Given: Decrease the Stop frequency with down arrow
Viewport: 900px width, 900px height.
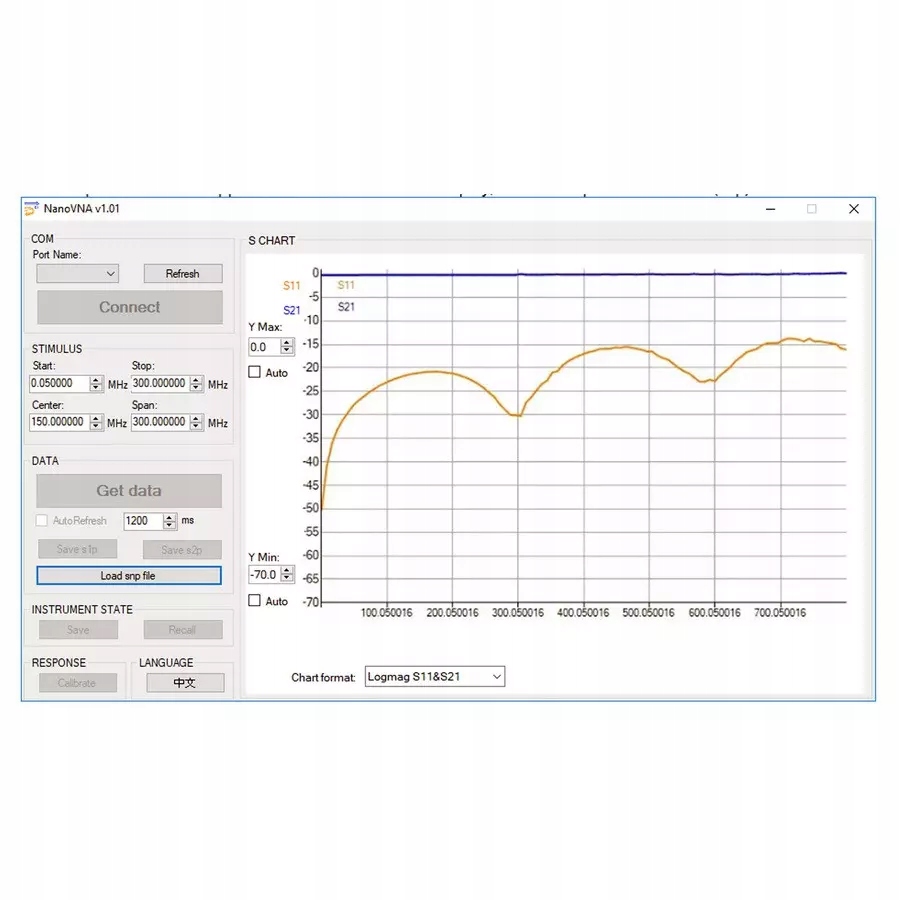Looking at the screenshot, I should [x=196, y=387].
